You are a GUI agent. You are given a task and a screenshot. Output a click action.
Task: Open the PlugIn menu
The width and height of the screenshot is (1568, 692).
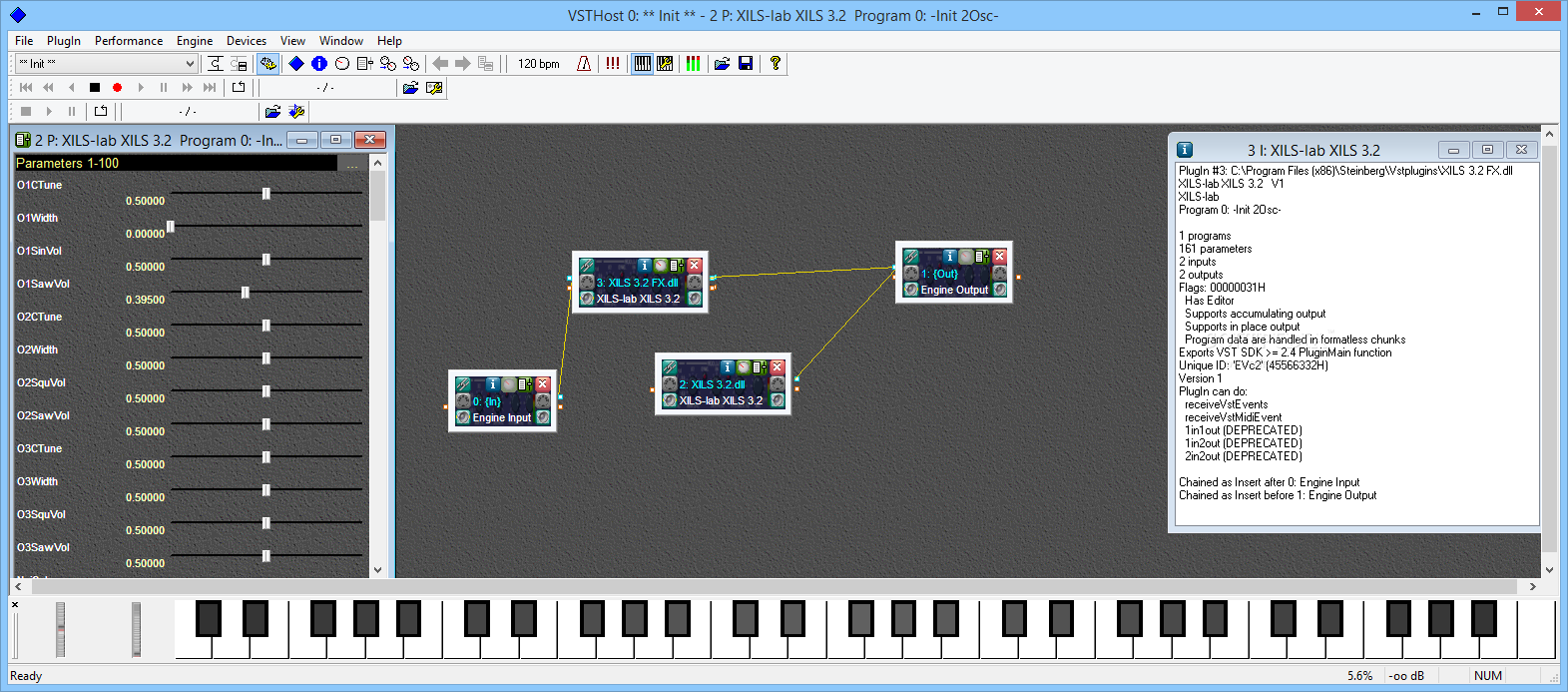click(64, 41)
